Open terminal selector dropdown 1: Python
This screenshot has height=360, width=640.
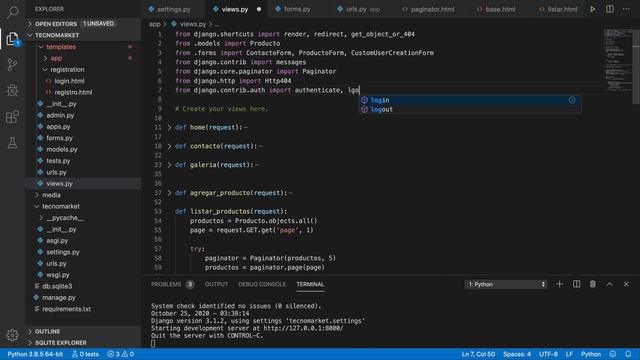[x=506, y=284]
